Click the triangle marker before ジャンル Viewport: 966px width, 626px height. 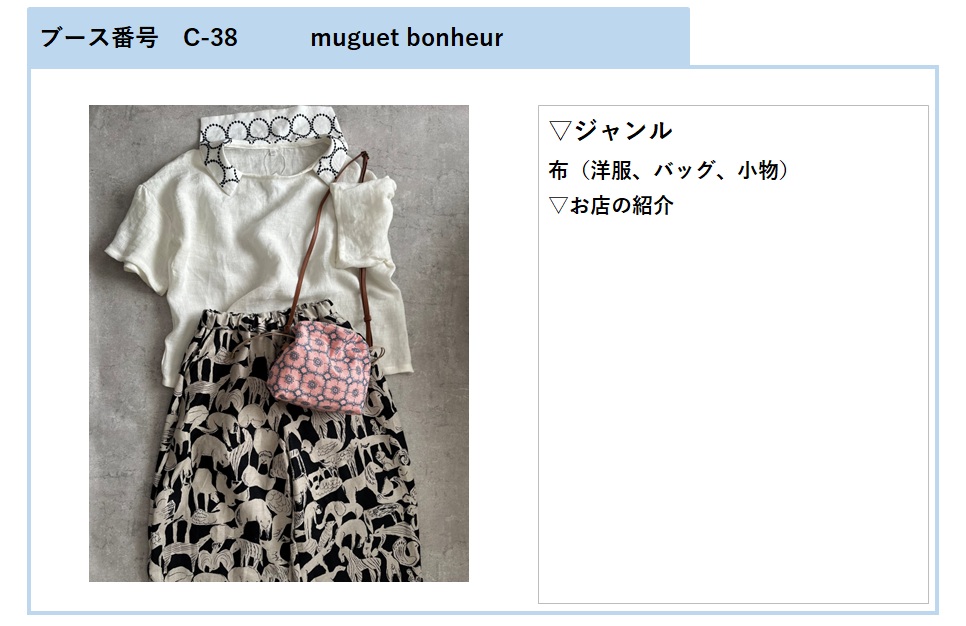(560, 131)
